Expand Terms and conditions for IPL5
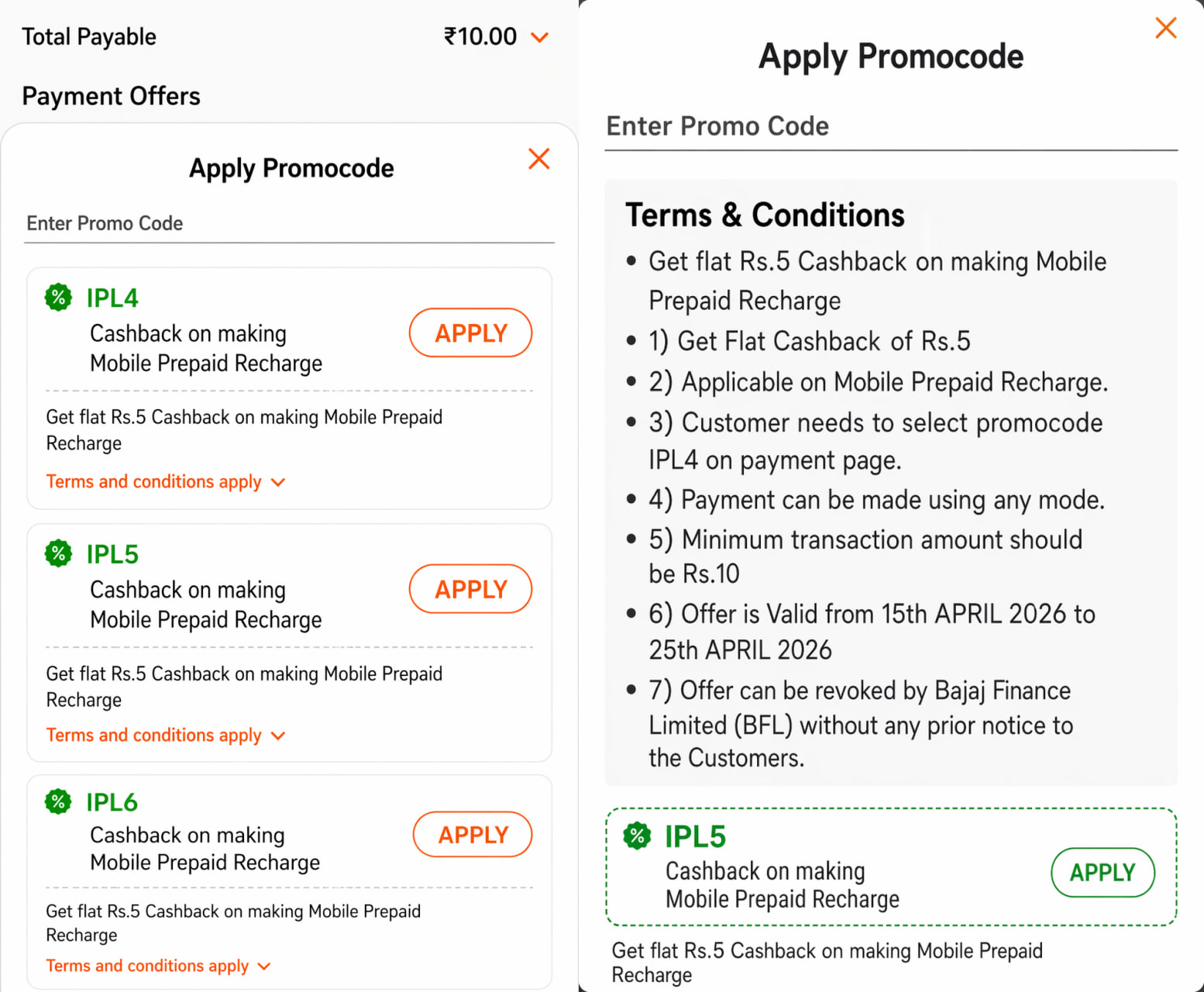The height and width of the screenshot is (992, 1204). (x=165, y=735)
